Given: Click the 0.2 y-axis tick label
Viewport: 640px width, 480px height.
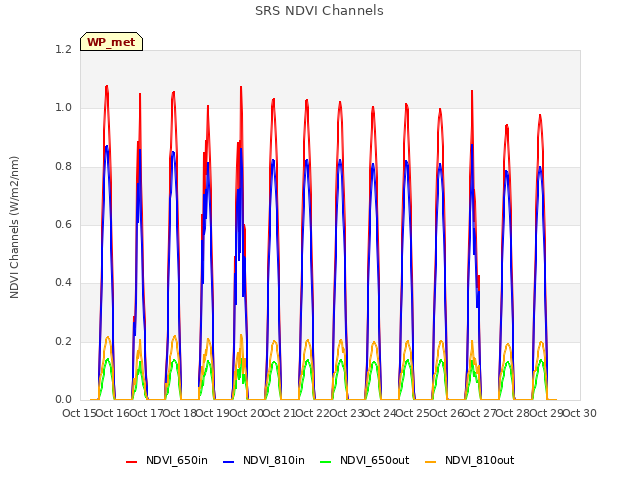Looking at the screenshot, I should pos(63,341).
